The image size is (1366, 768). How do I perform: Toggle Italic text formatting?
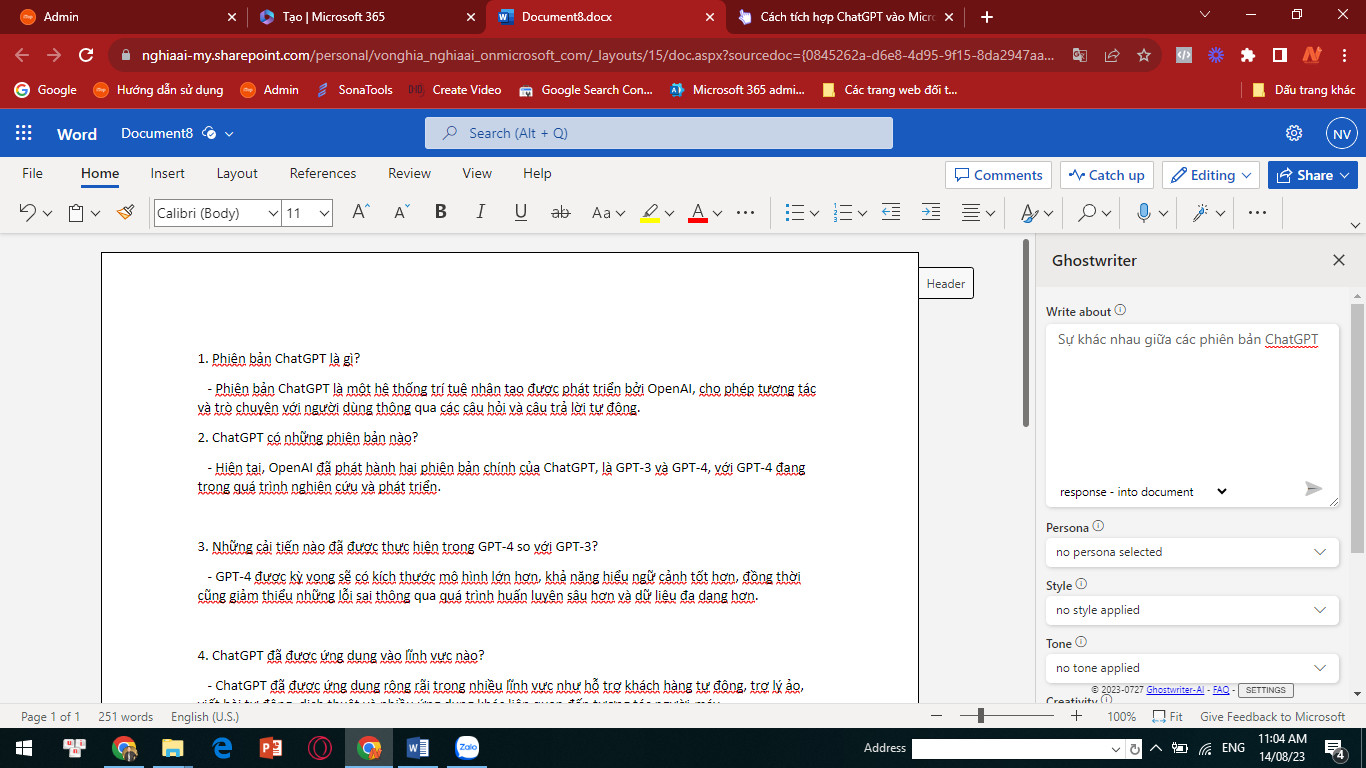click(x=480, y=213)
